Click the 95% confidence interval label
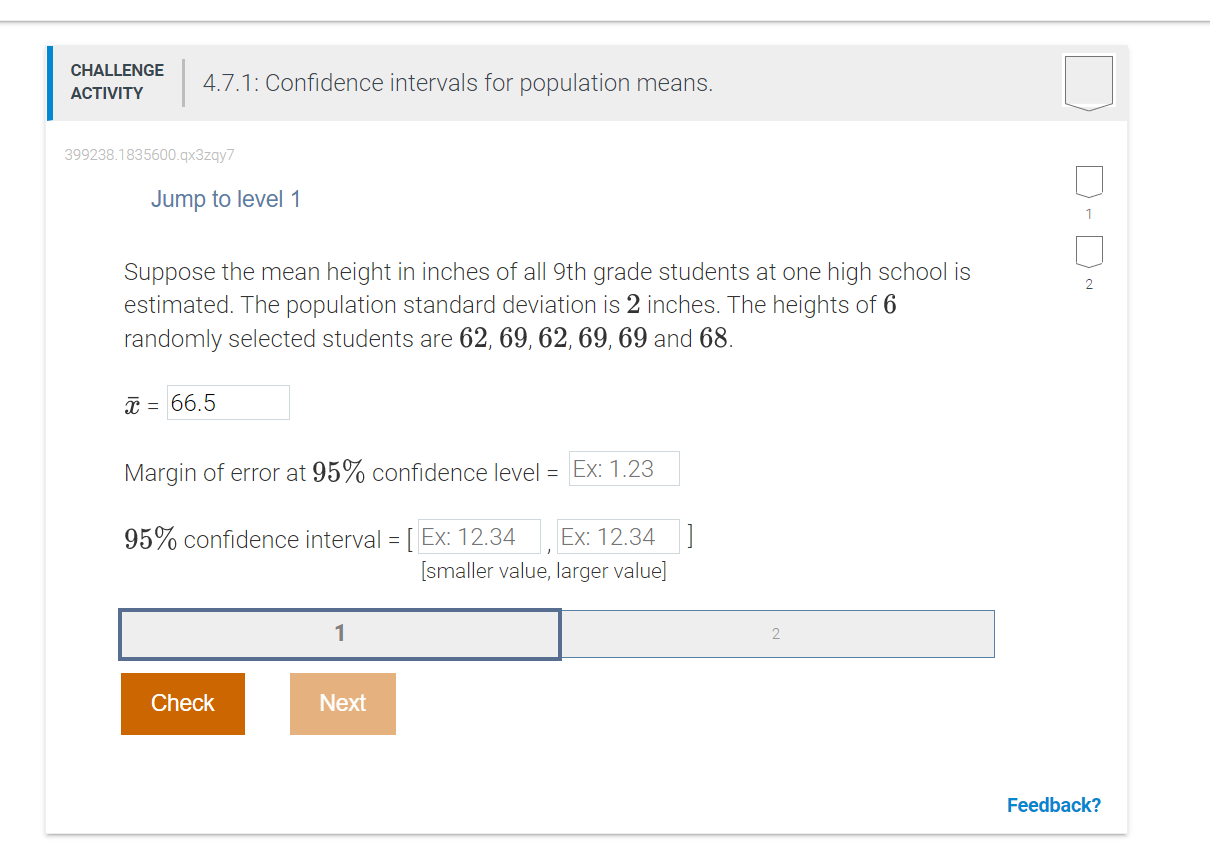The image size is (1210, 858). click(x=260, y=539)
